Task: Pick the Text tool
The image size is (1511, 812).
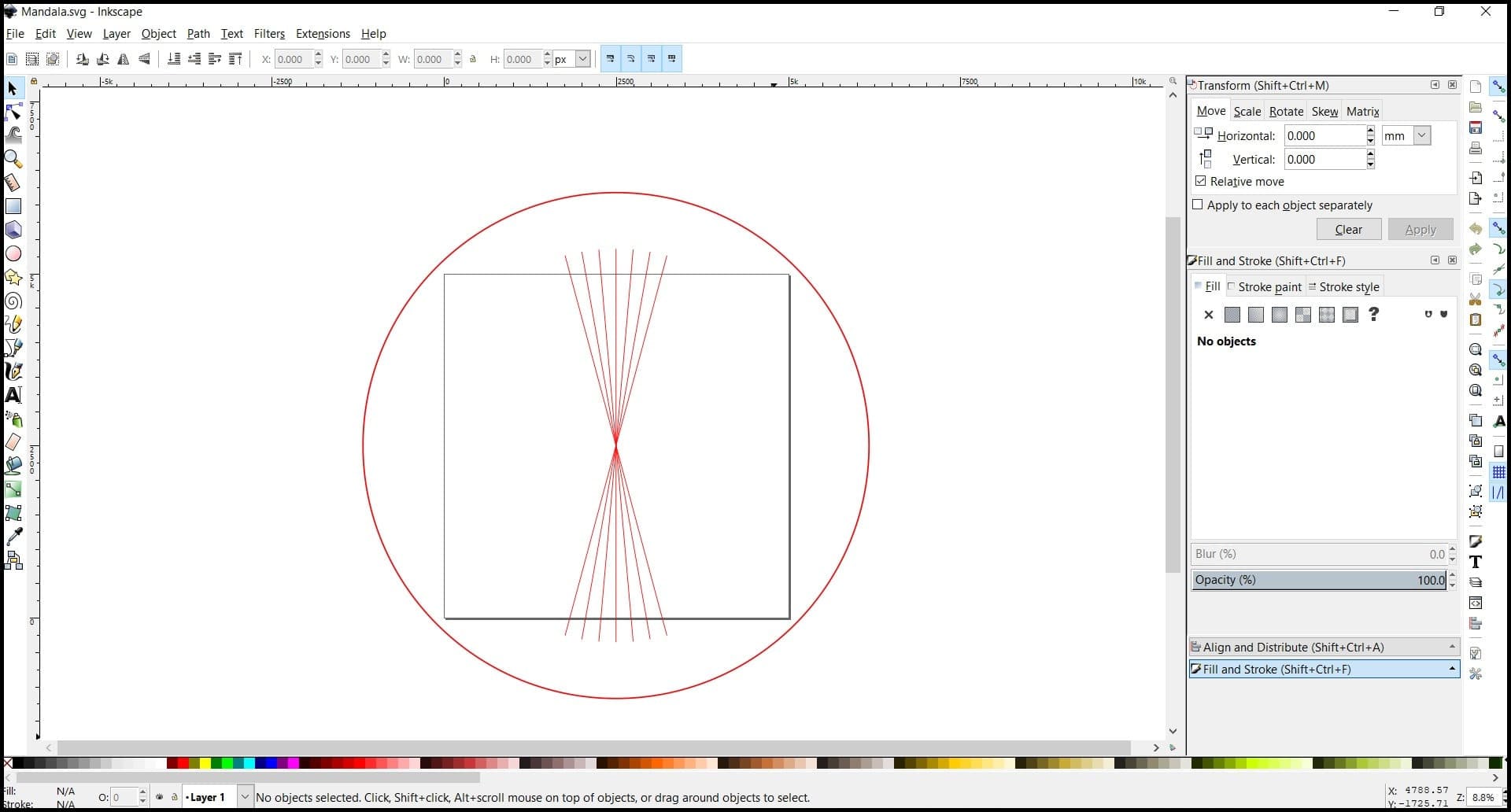Action: tap(13, 395)
